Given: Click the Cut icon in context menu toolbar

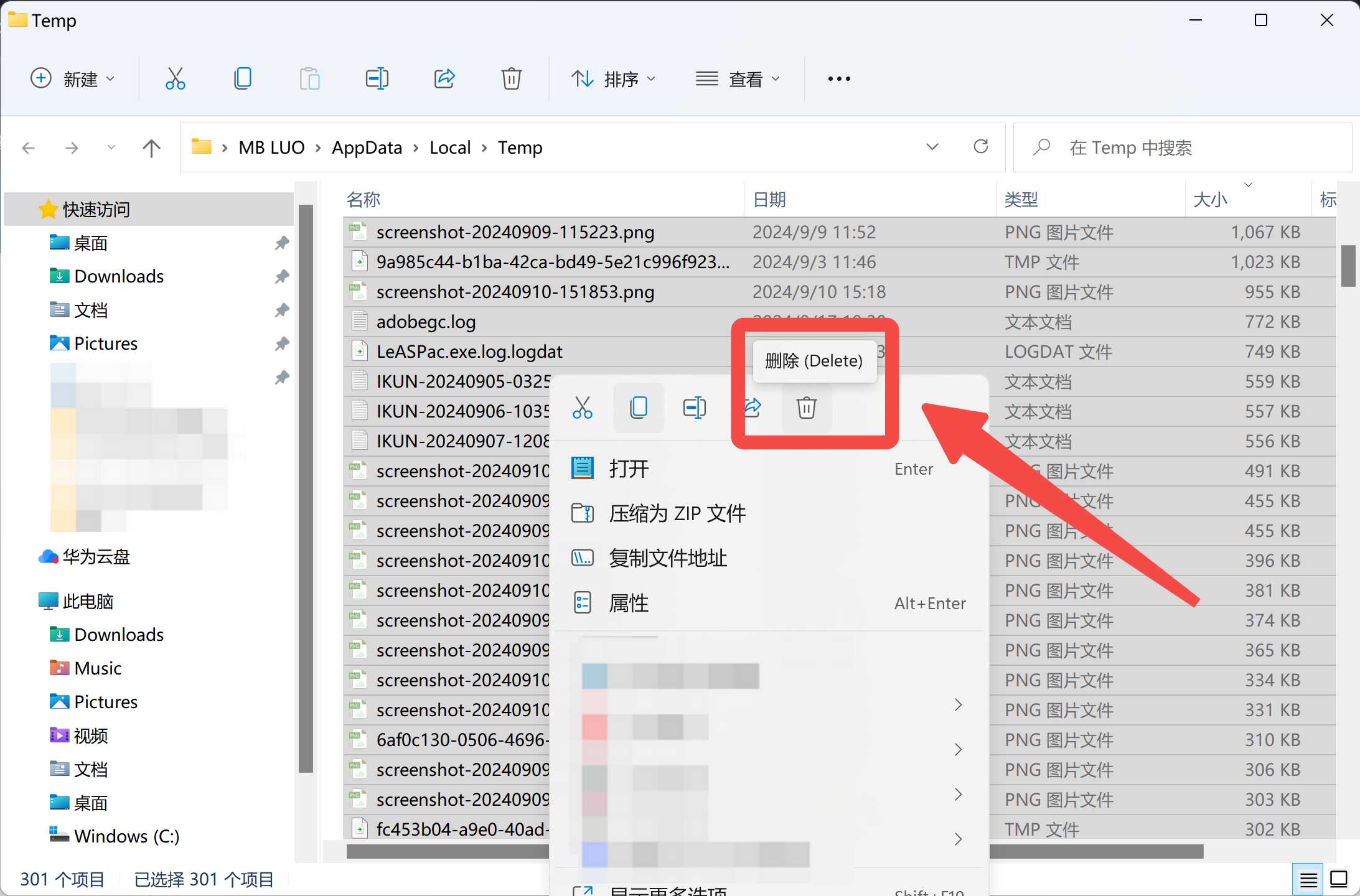Looking at the screenshot, I should click(x=581, y=407).
